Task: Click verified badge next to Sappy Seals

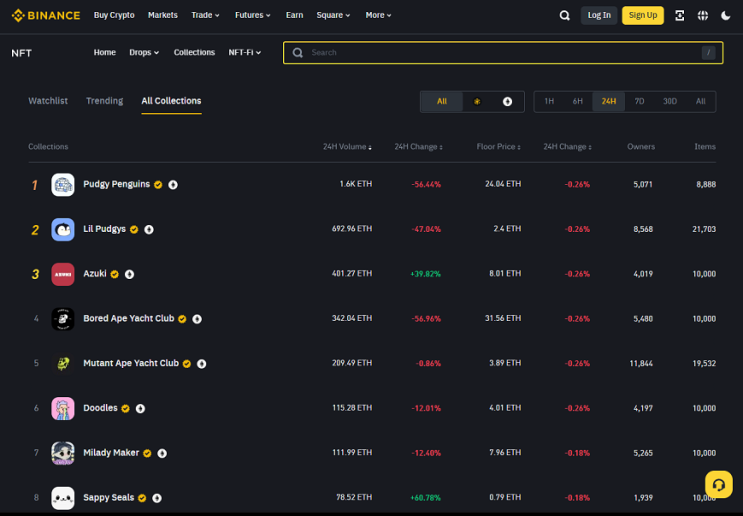Action: pos(142,498)
